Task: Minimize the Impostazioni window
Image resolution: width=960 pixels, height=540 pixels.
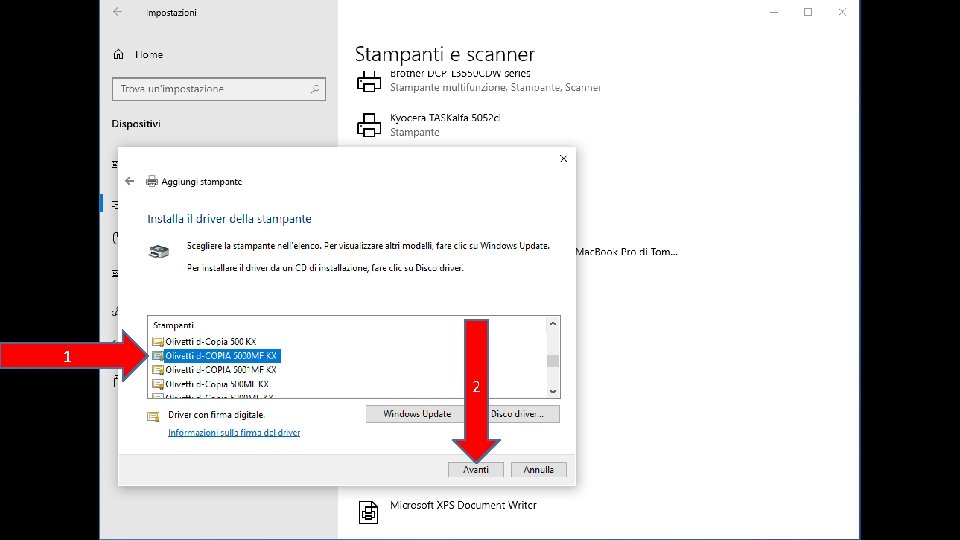Action: click(774, 12)
